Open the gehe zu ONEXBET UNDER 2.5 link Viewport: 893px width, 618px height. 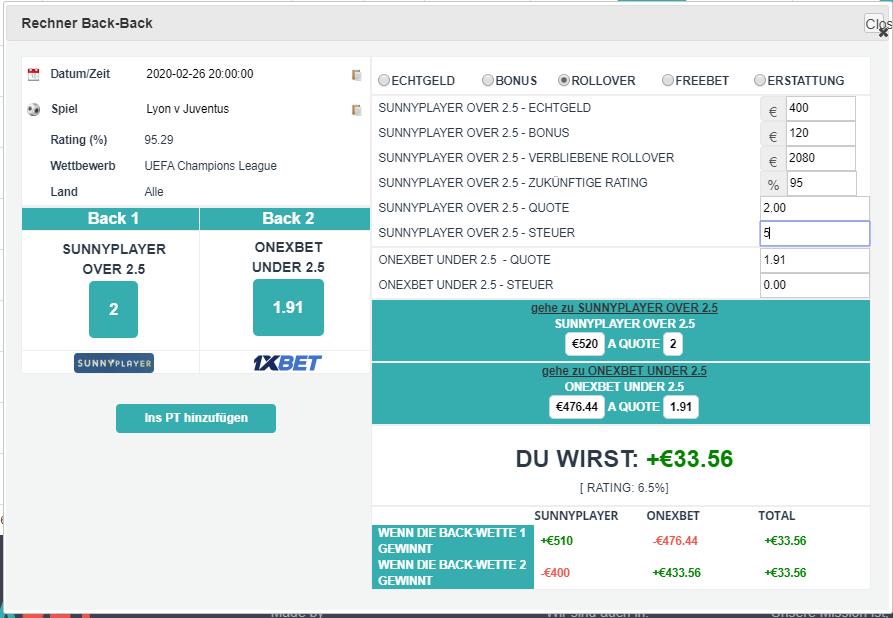[624, 371]
